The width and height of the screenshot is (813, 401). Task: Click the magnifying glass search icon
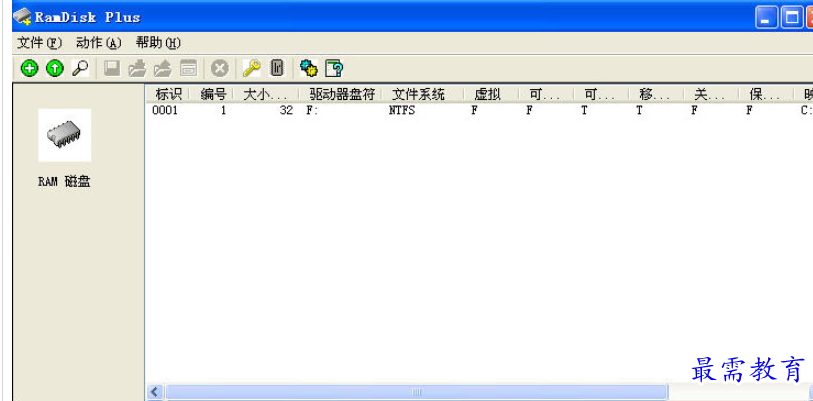pos(80,68)
